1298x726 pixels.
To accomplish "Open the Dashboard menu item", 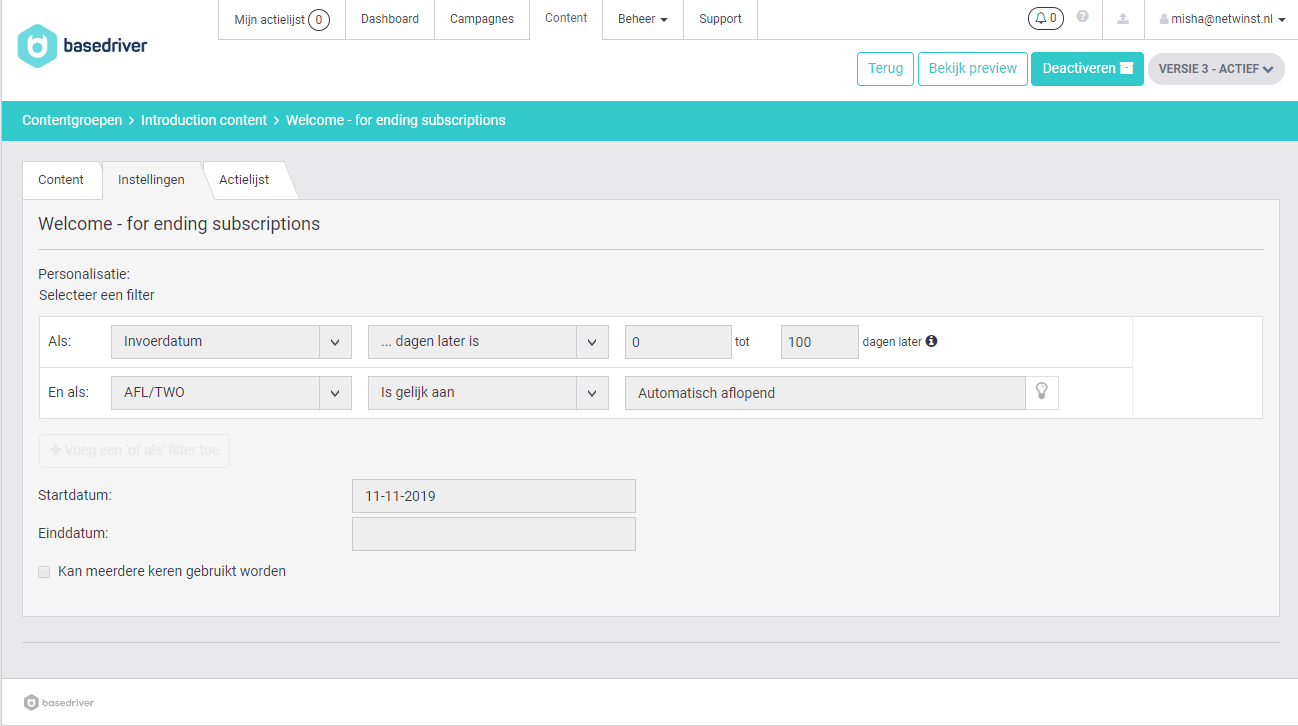I will 390,19.
